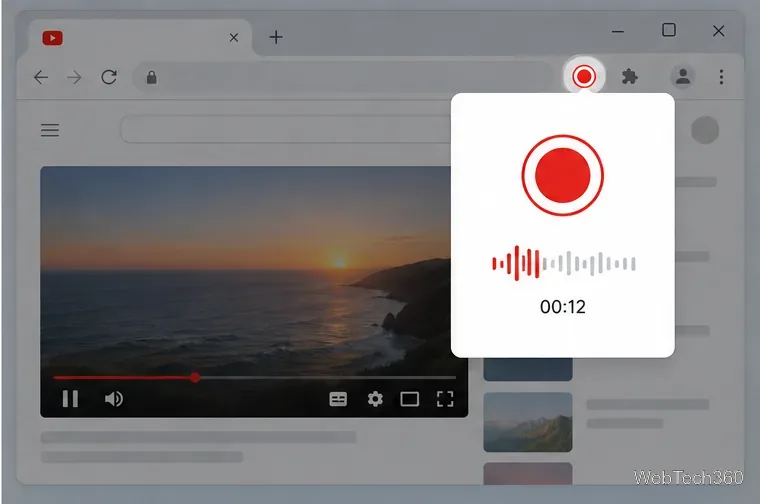Close the YouTube browser tab
The height and width of the screenshot is (504, 760).
(234, 37)
